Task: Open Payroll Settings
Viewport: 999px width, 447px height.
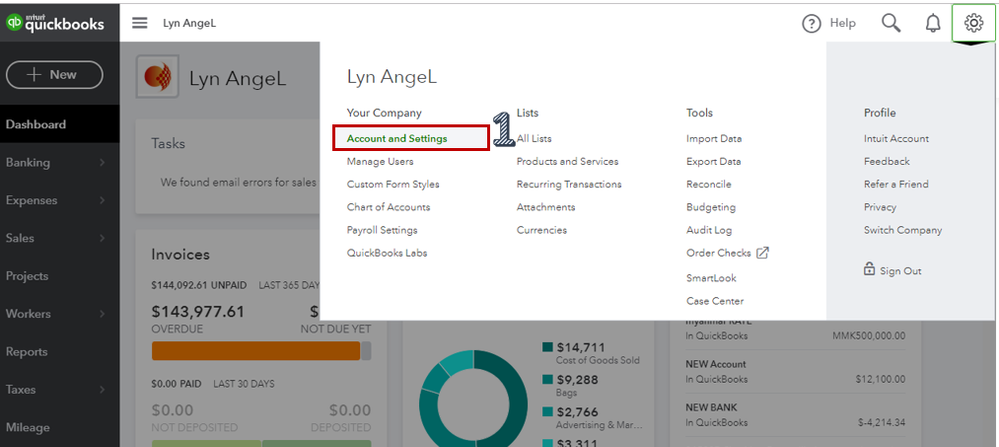Action: click(x=382, y=230)
